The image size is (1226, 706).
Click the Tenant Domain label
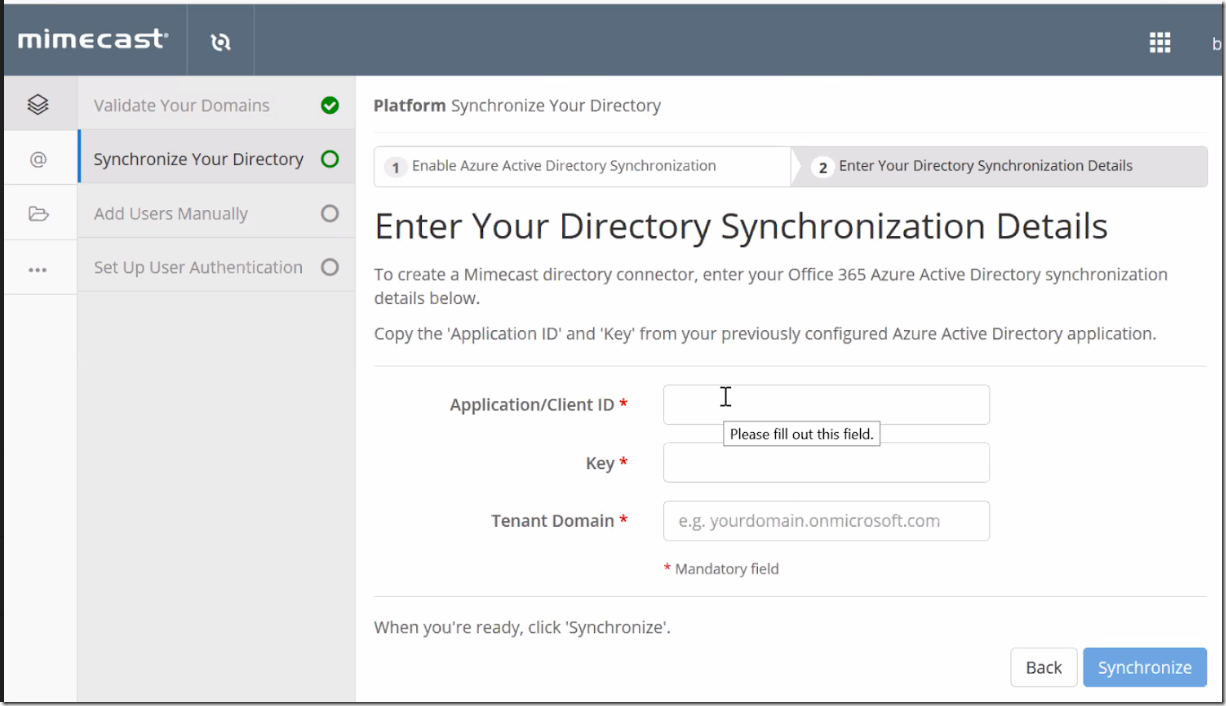click(559, 521)
